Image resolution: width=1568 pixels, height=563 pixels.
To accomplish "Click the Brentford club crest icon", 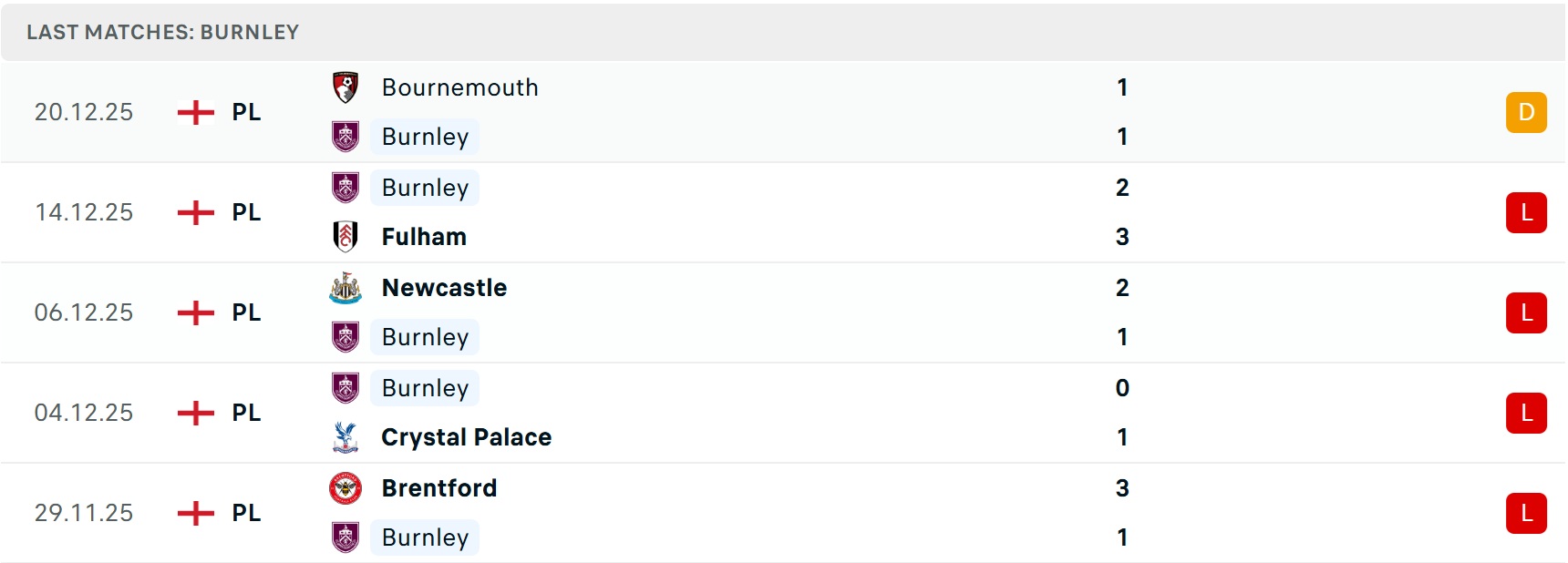I will click(346, 488).
